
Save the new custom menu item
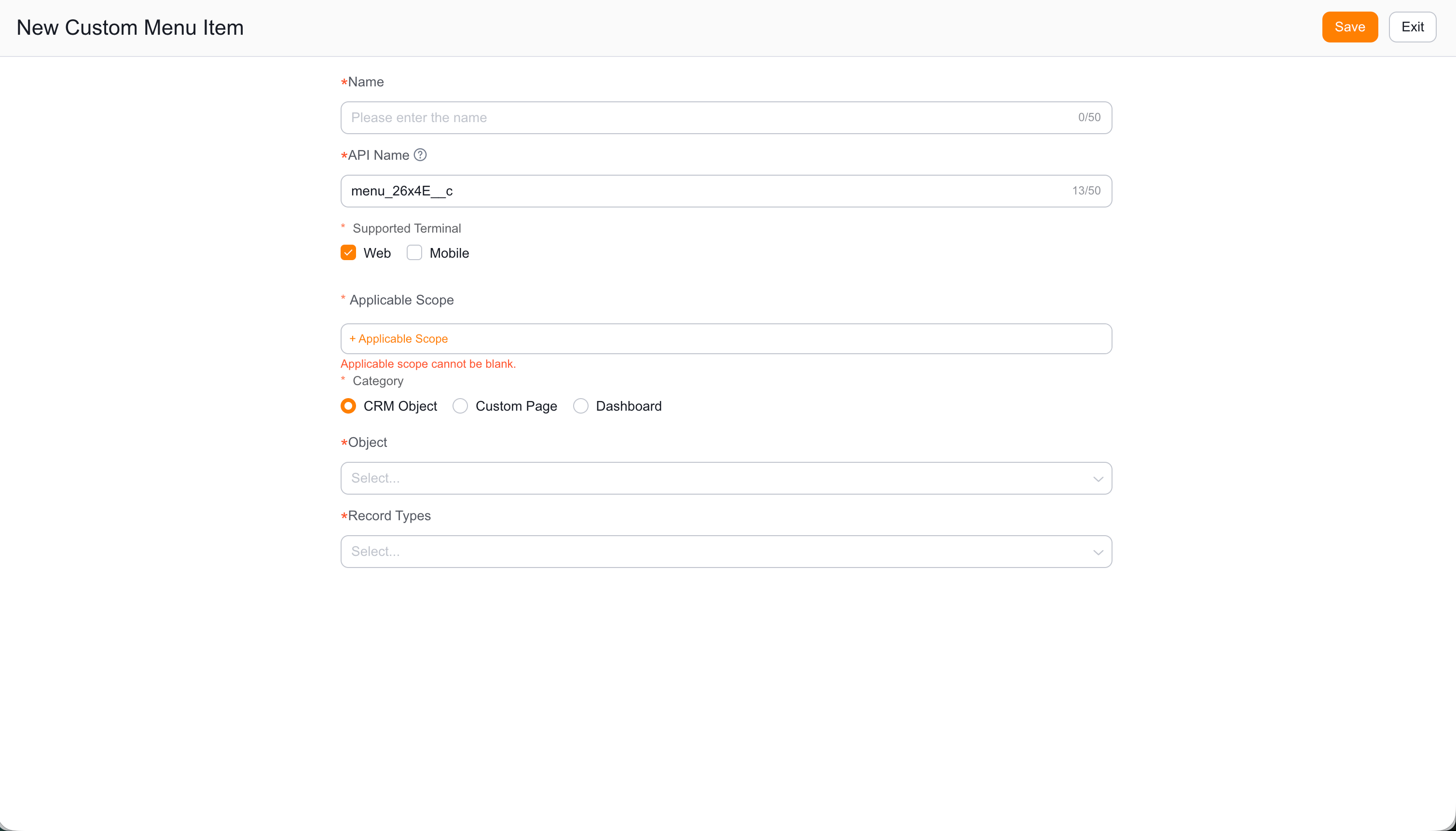(x=1350, y=27)
